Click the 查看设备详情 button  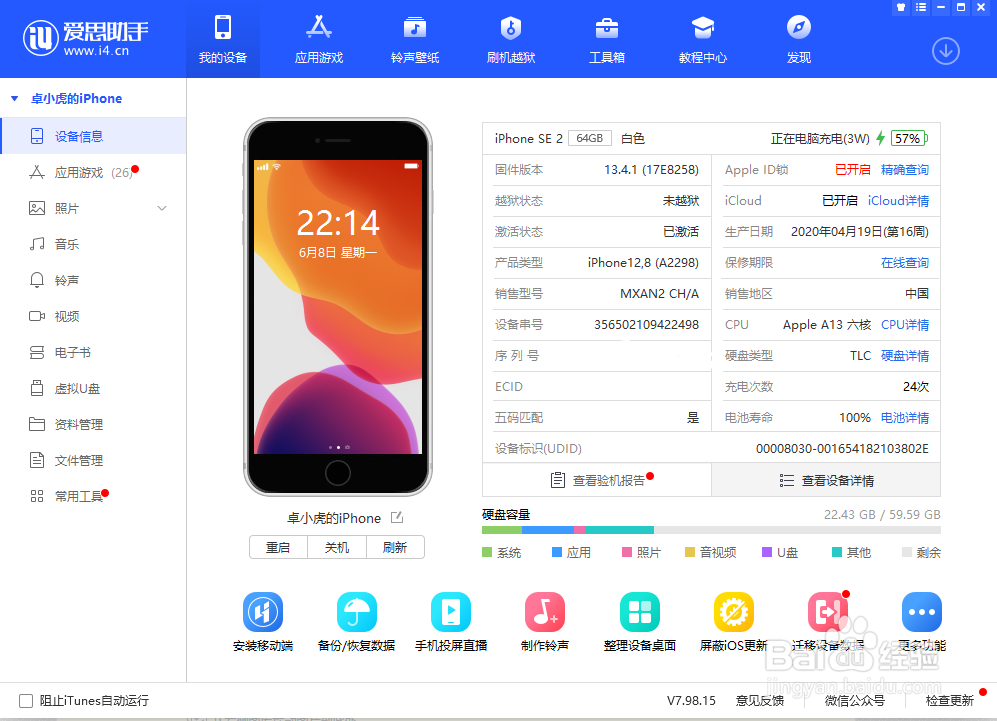[826, 480]
